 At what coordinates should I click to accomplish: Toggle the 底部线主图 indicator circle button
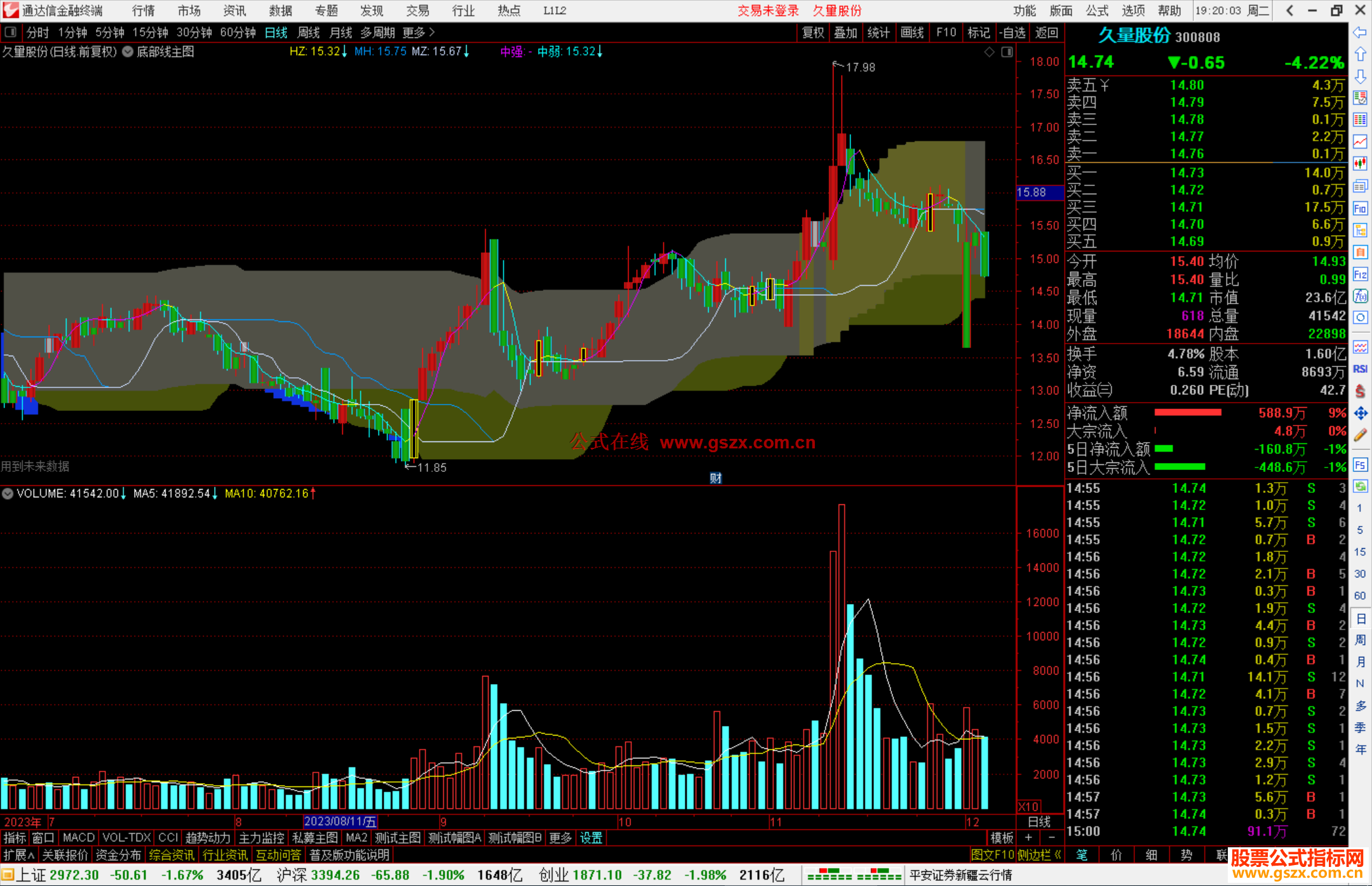click(x=128, y=52)
